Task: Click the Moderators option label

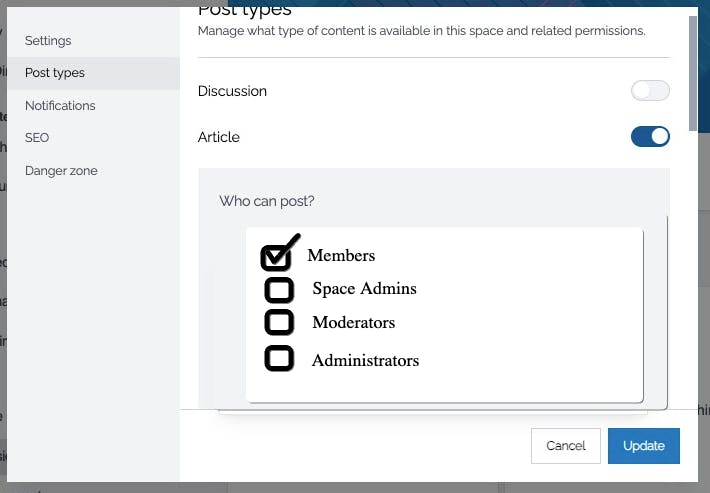Action: [x=353, y=323]
